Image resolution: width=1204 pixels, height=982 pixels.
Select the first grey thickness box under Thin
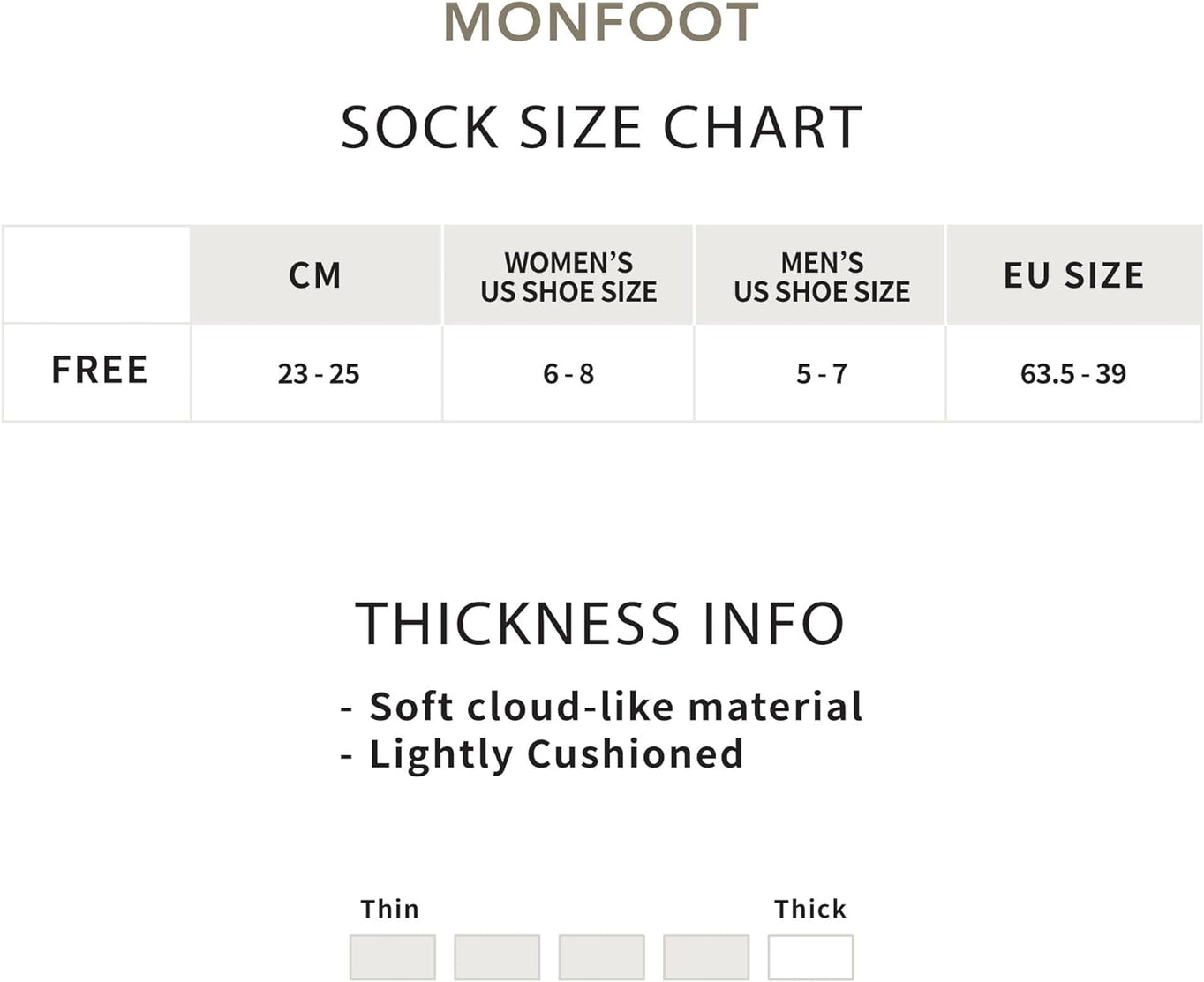pos(393,957)
